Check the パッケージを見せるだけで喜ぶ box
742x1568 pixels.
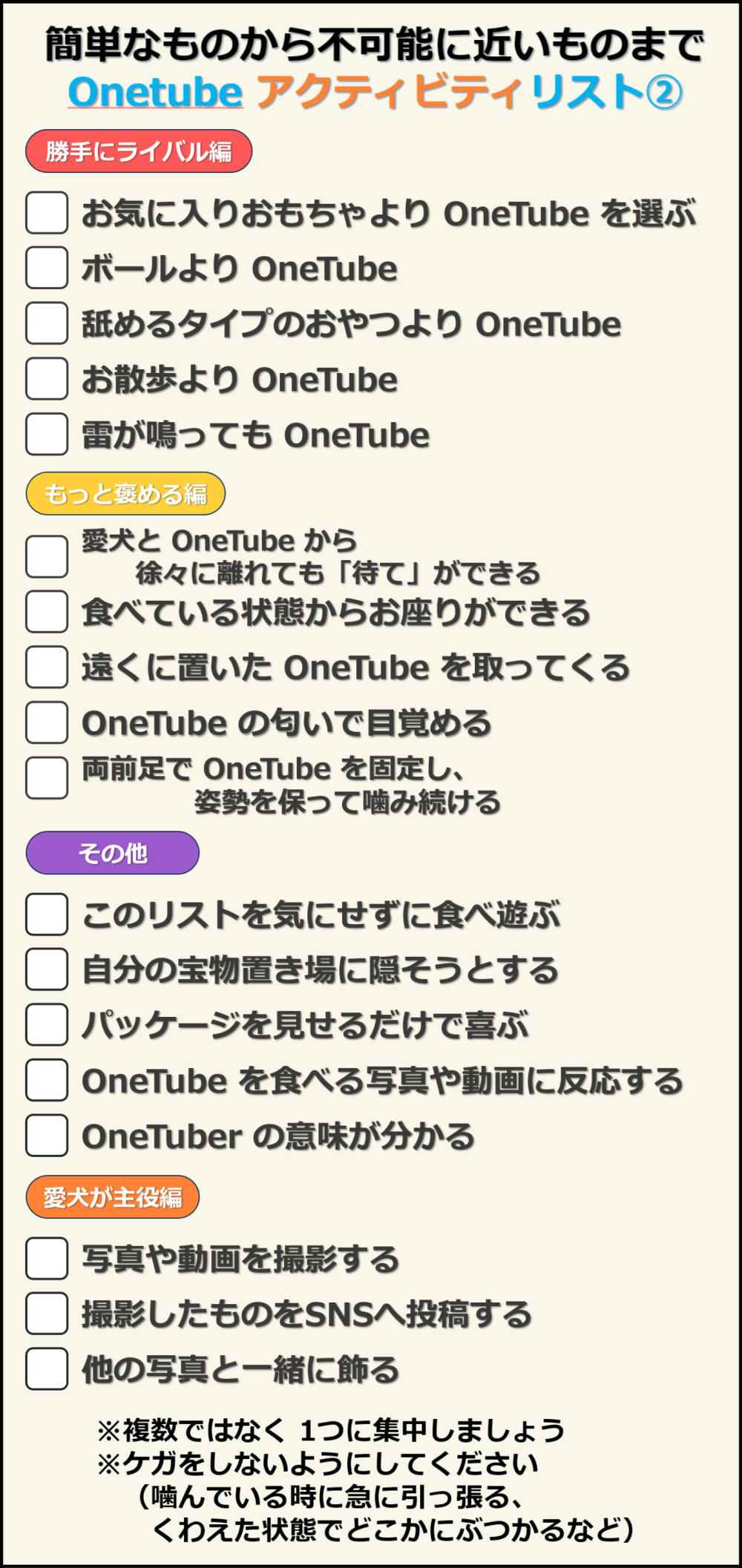(x=47, y=1024)
